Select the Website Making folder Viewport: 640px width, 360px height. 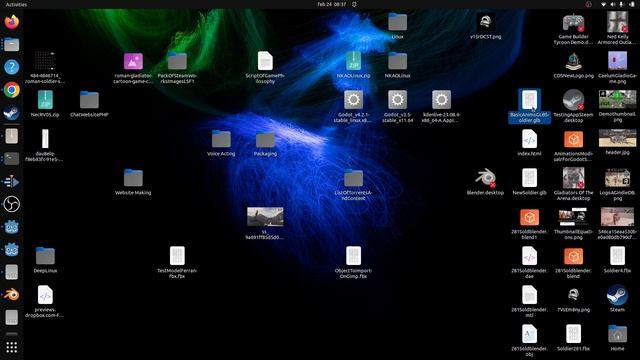tap(133, 182)
